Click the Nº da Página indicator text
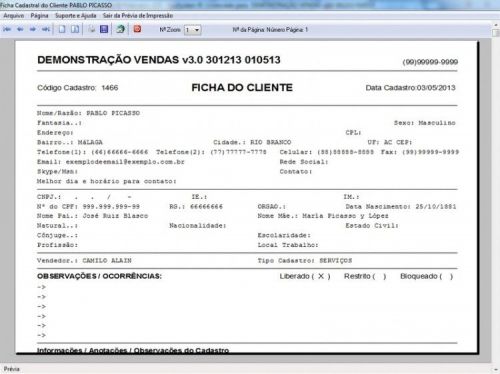Image resolution: width=500 pixels, height=374 pixels. (x=270, y=30)
